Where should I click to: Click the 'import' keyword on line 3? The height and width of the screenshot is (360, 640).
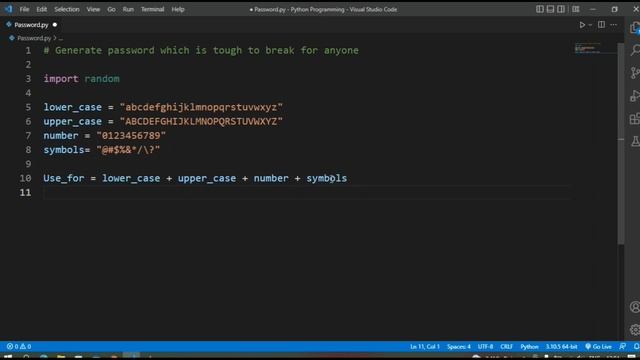(x=61, y=79)
